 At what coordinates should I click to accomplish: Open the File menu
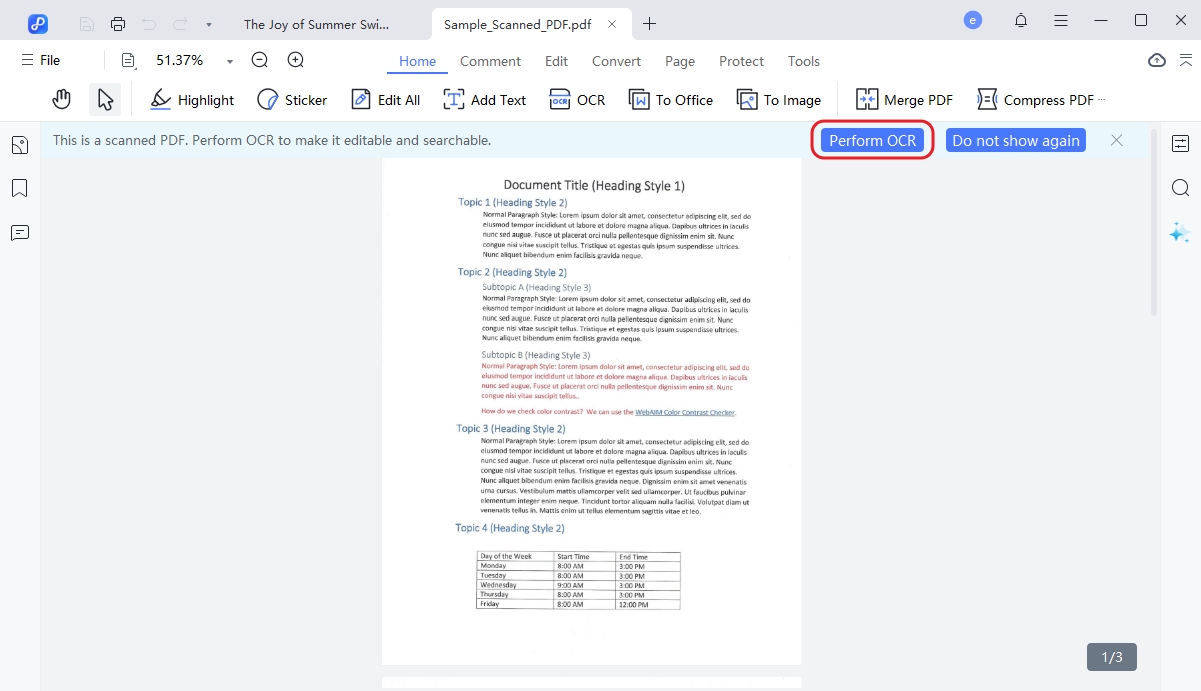[41, 60]
